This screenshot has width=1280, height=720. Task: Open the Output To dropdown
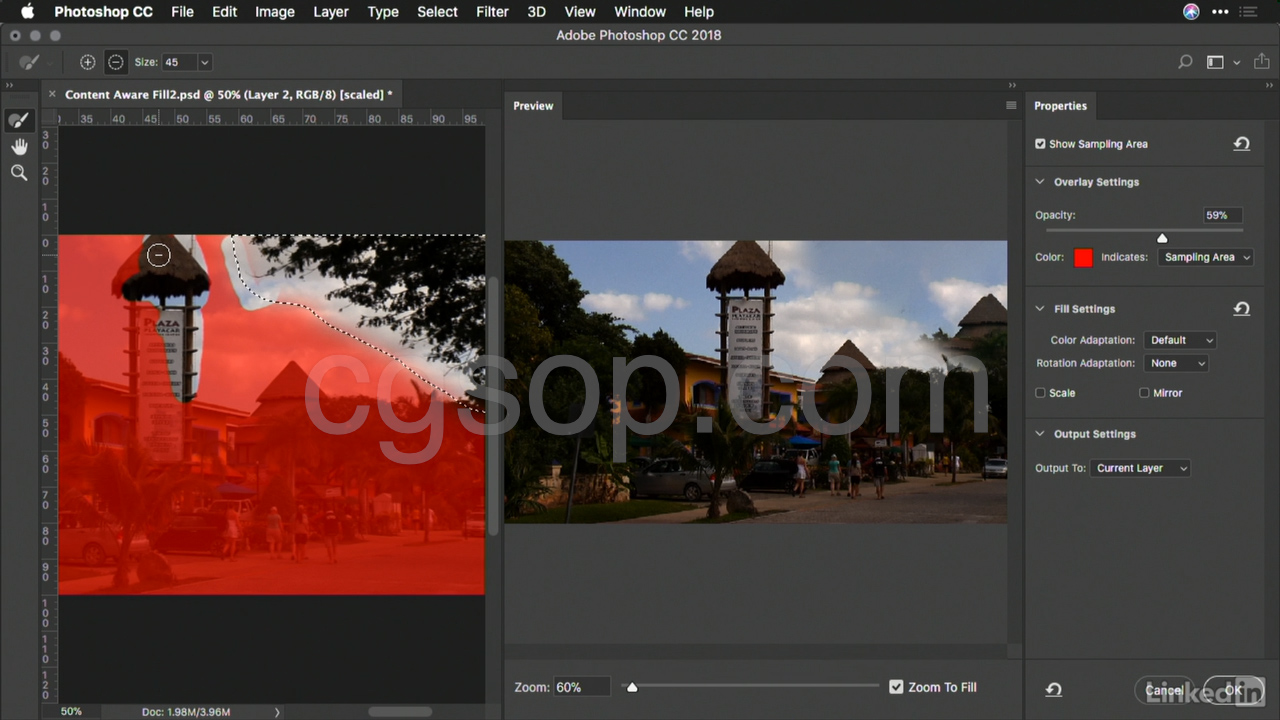coord(1140,468)
